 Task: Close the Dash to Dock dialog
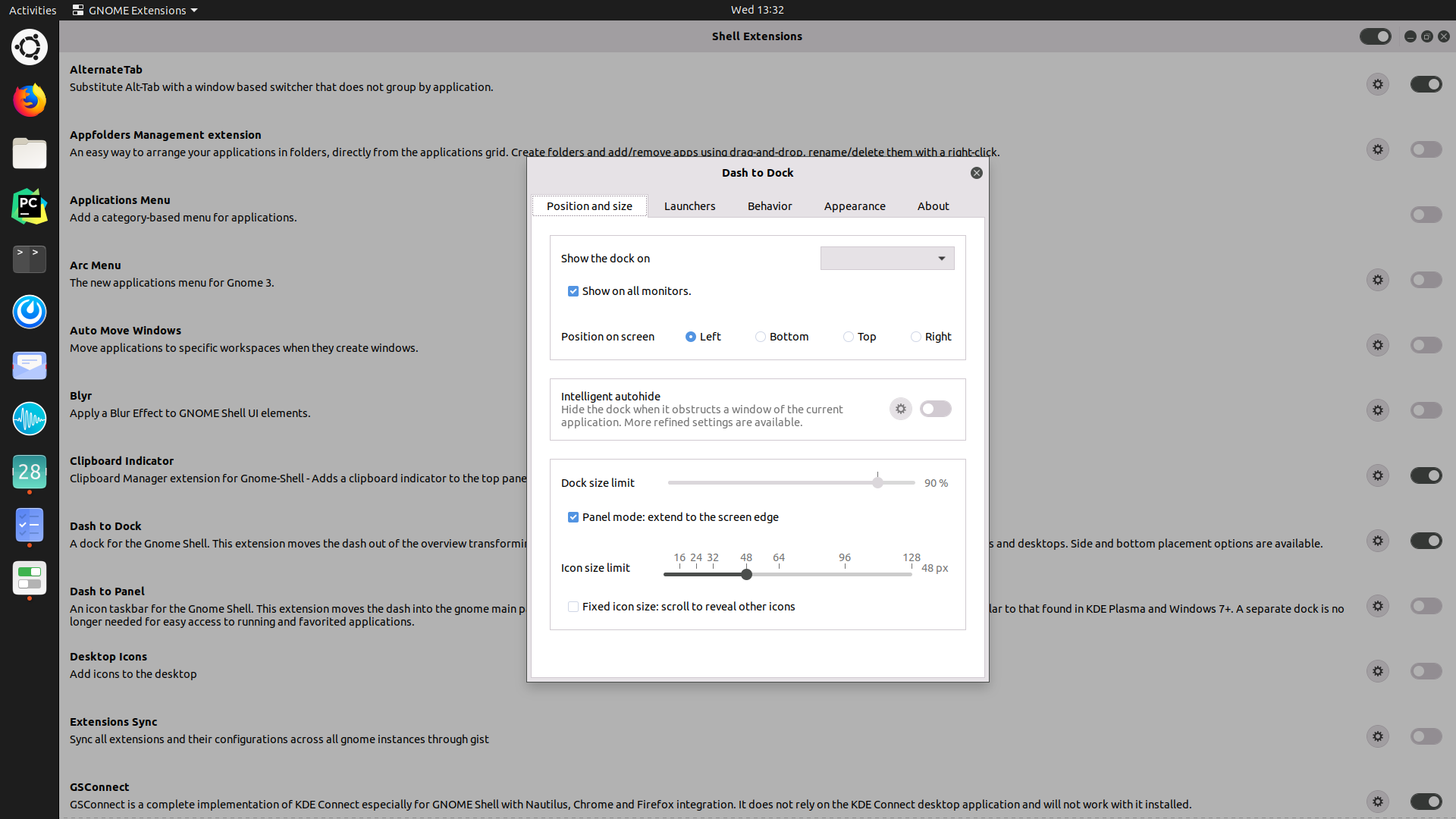[x=977, y=173]
